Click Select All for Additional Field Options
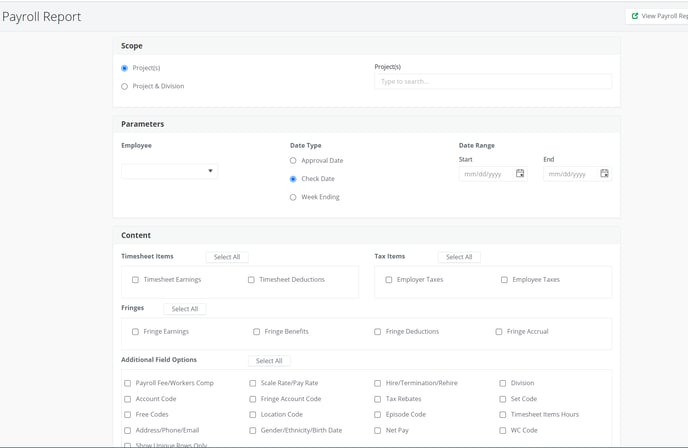This screenshot has height=448, width=688. click(269, 361)
